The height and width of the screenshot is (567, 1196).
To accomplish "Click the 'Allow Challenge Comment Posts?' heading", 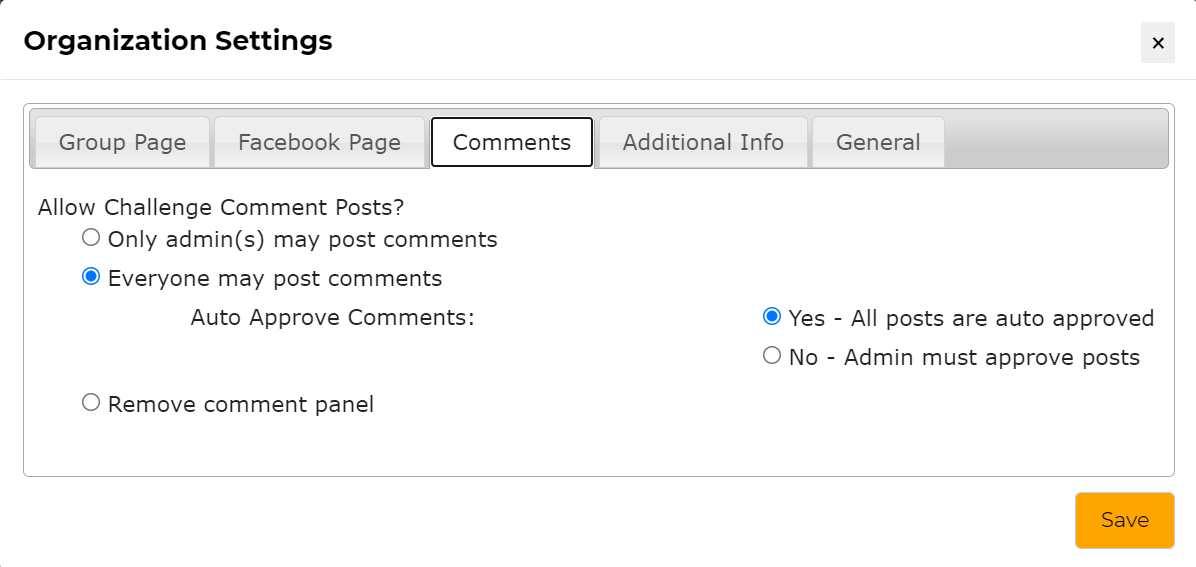I will (221, 208).
